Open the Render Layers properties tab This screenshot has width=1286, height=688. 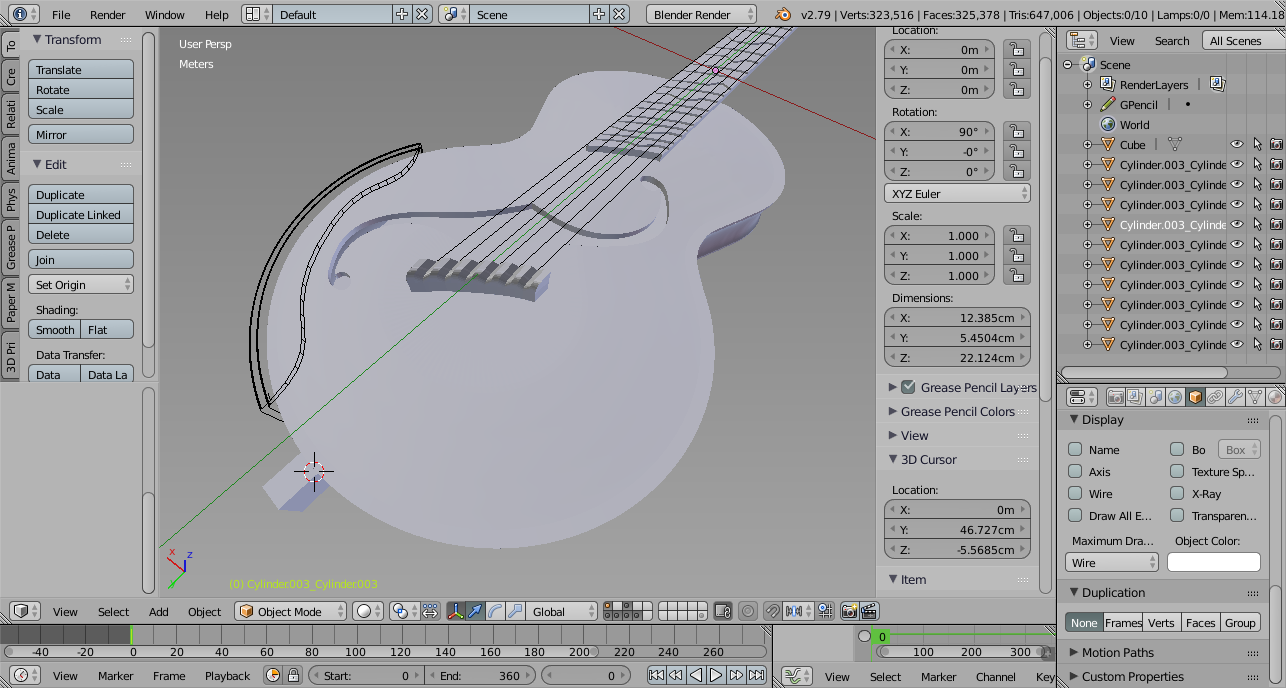click(1135, 397)
